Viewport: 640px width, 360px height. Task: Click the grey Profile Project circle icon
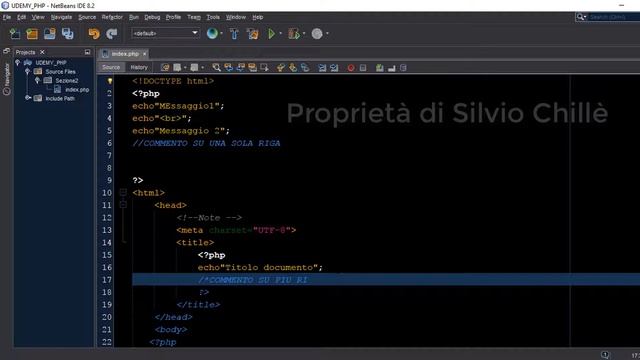point(317,33)
